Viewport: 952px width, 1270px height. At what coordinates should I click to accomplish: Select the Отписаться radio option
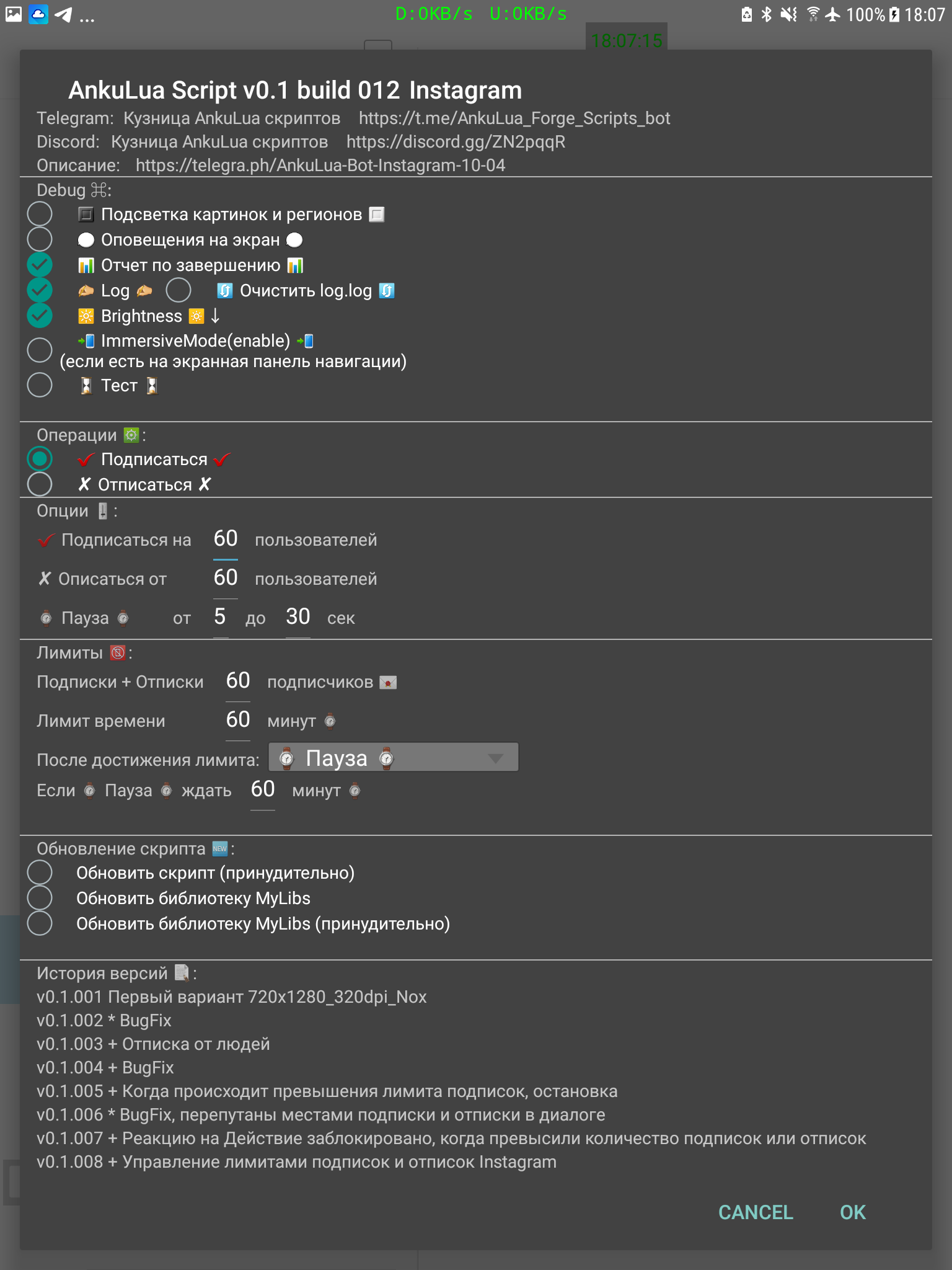click(40, 484)
